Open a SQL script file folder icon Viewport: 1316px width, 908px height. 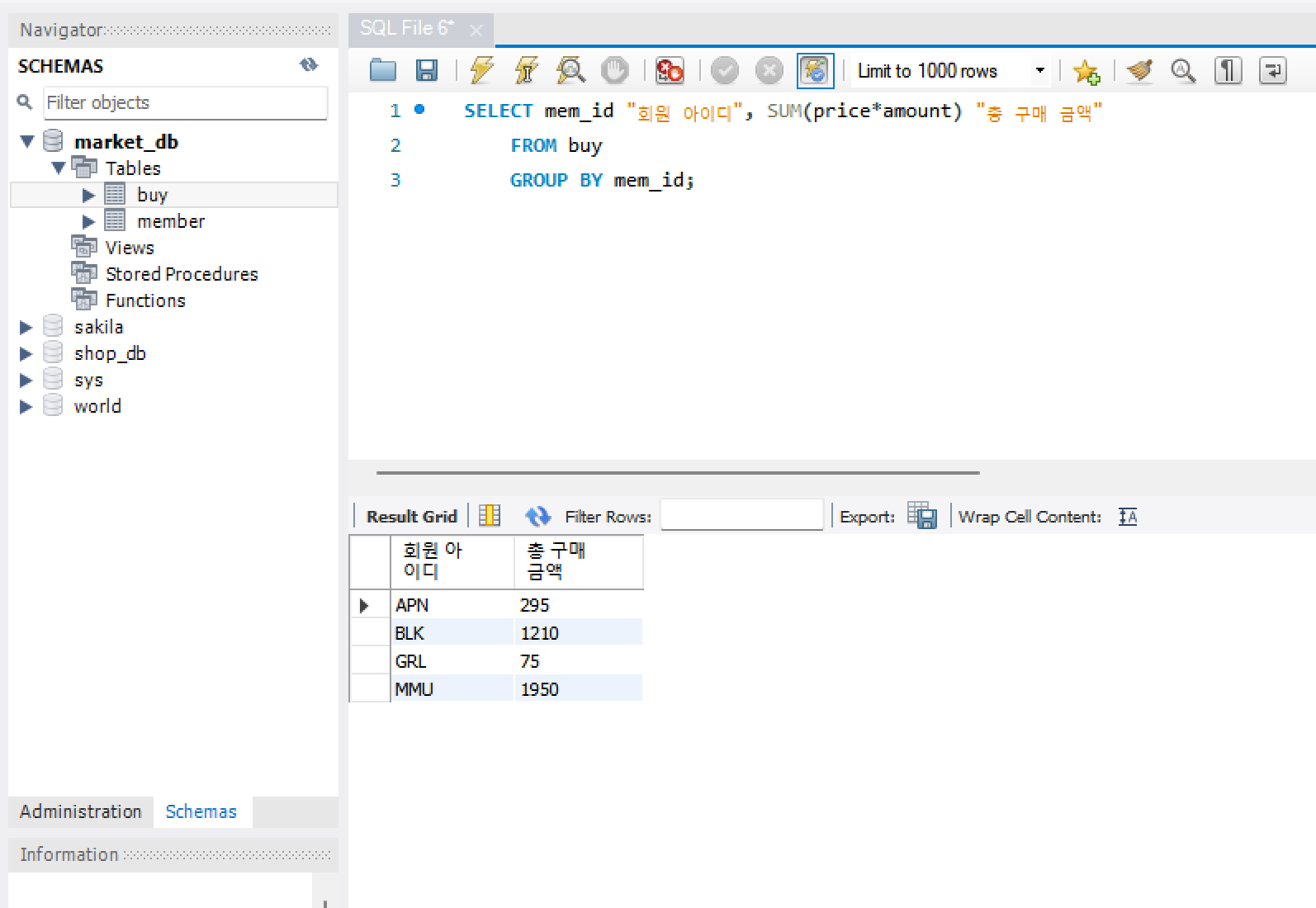pyautogui.click(x=383, y=71)
